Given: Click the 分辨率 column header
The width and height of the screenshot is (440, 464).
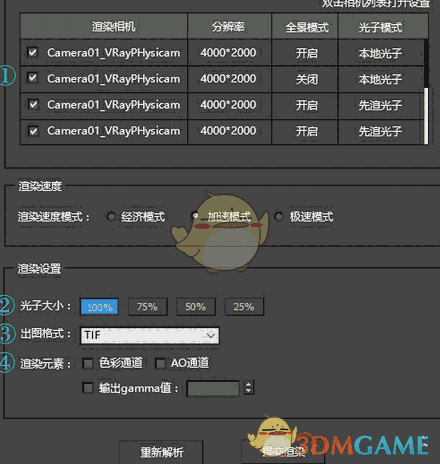Looking at the screenshot, I should pyautogui.click(x=229, y=26).
